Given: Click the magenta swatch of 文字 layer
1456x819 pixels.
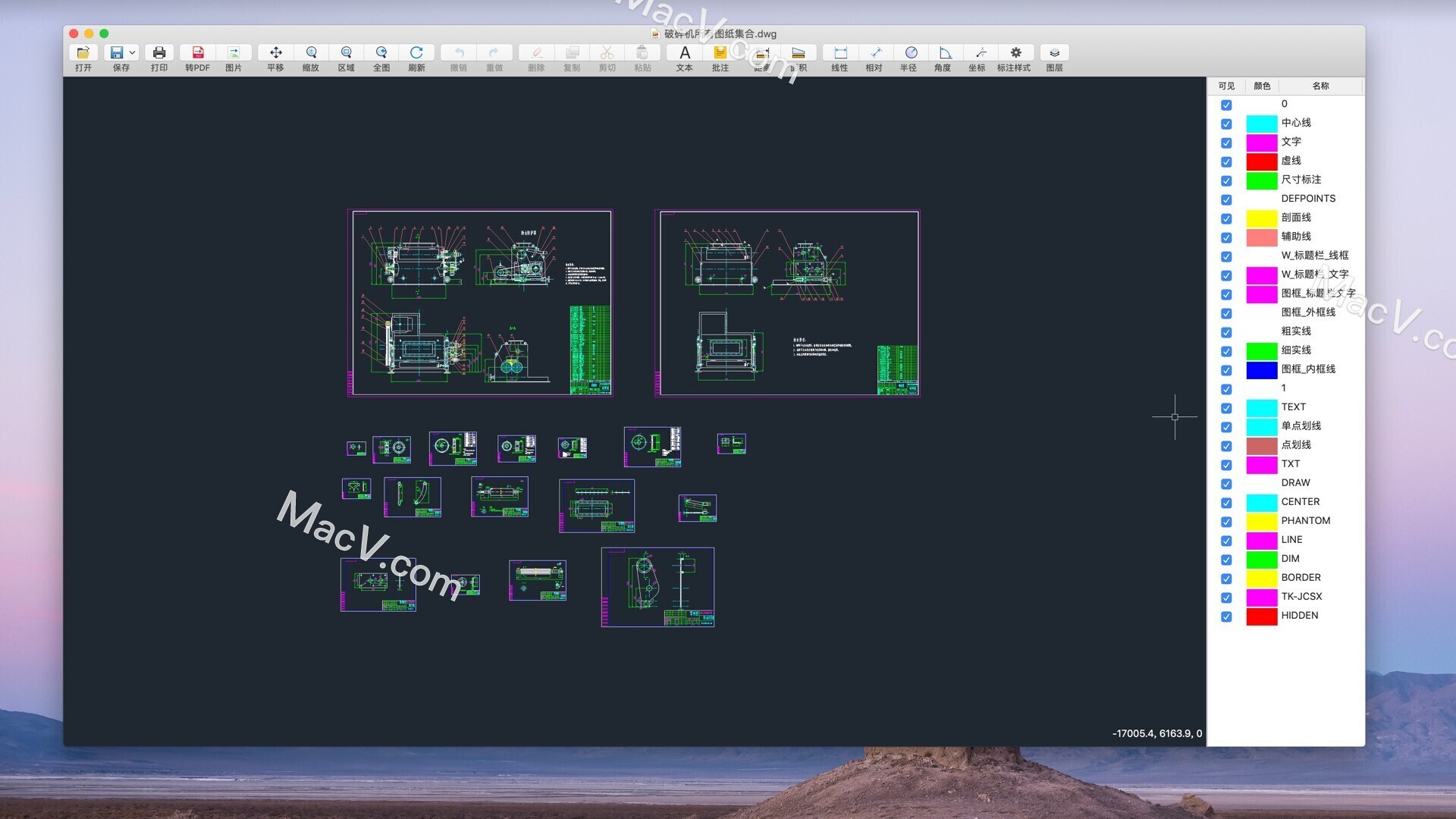Looking at the screenshot, I should coord(1261,143).
